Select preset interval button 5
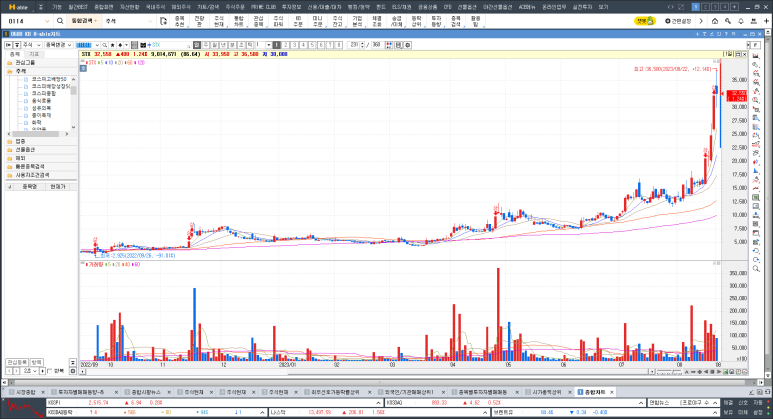 (x=312, y=45)
